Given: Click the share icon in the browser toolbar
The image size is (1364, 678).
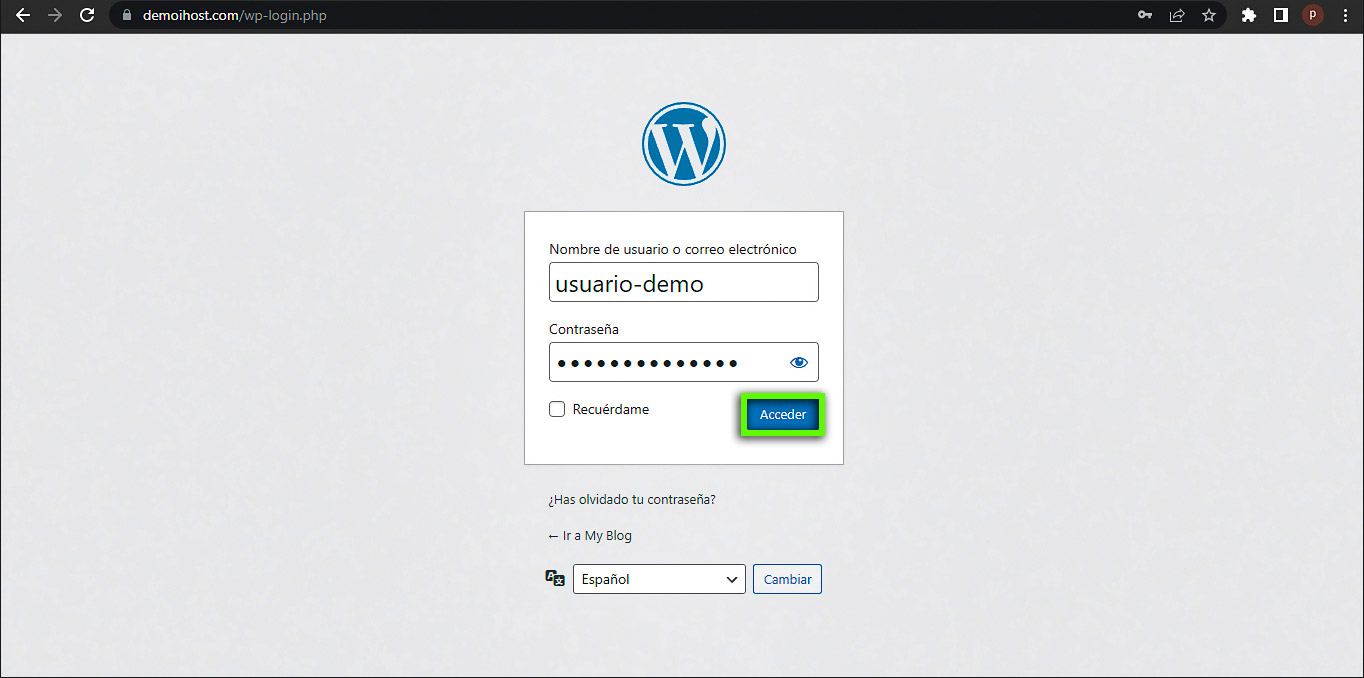Looking at the screenshot, I should tap(1176, 15).
